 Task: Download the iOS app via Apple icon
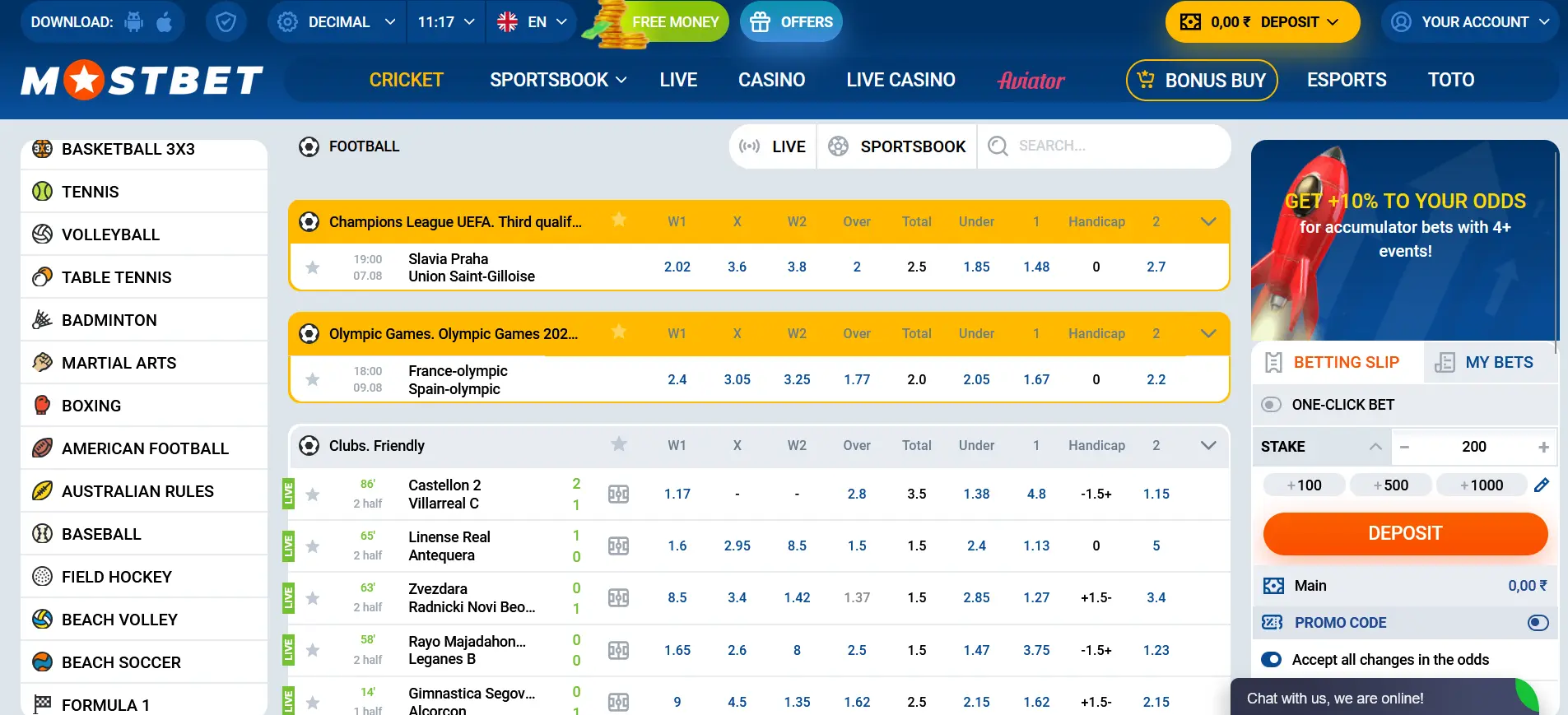[165, 22]
